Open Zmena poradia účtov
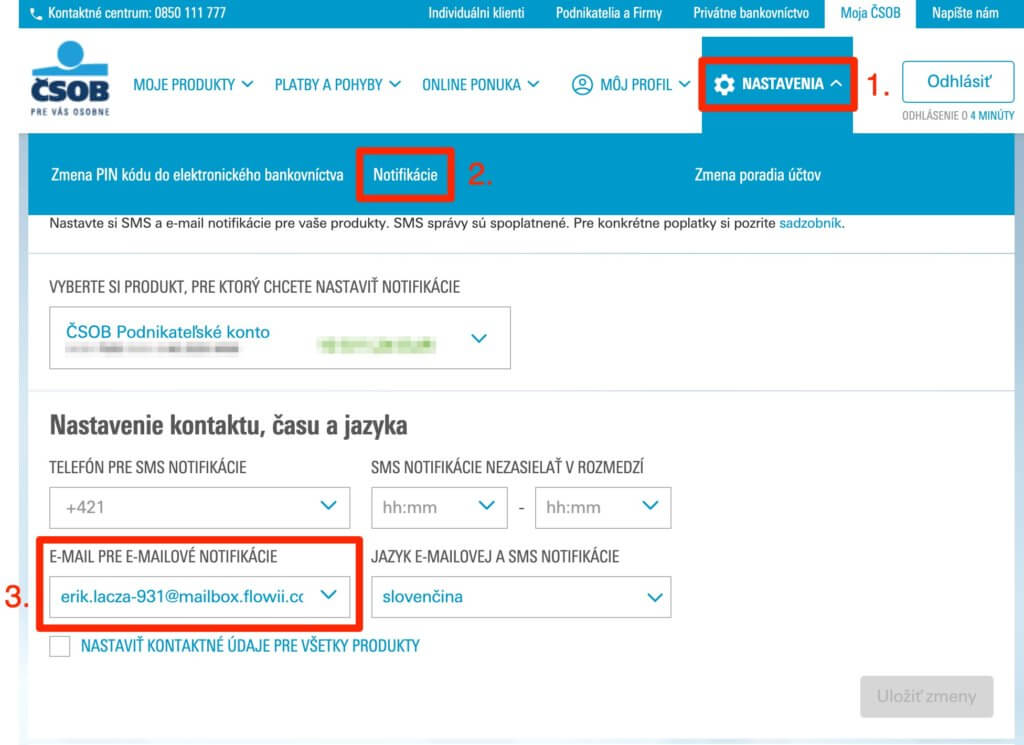1024x745 pixels. [x=758, y=175]
